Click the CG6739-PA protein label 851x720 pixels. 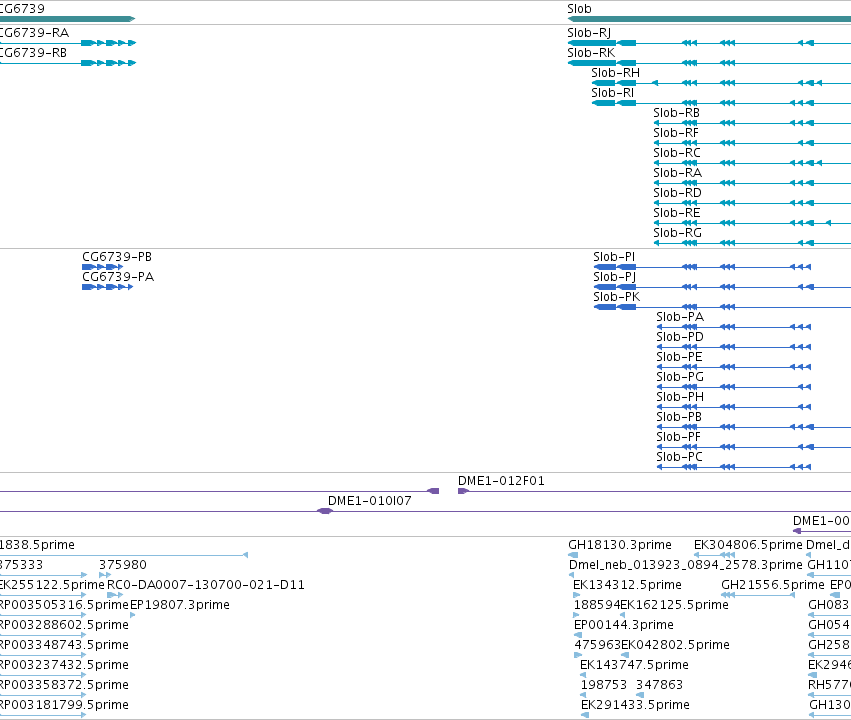[118, 277]
